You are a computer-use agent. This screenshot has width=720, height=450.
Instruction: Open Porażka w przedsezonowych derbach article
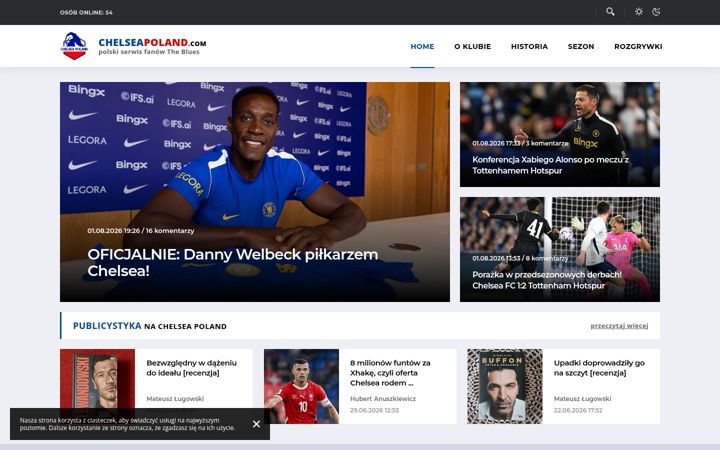coord(547,280)
